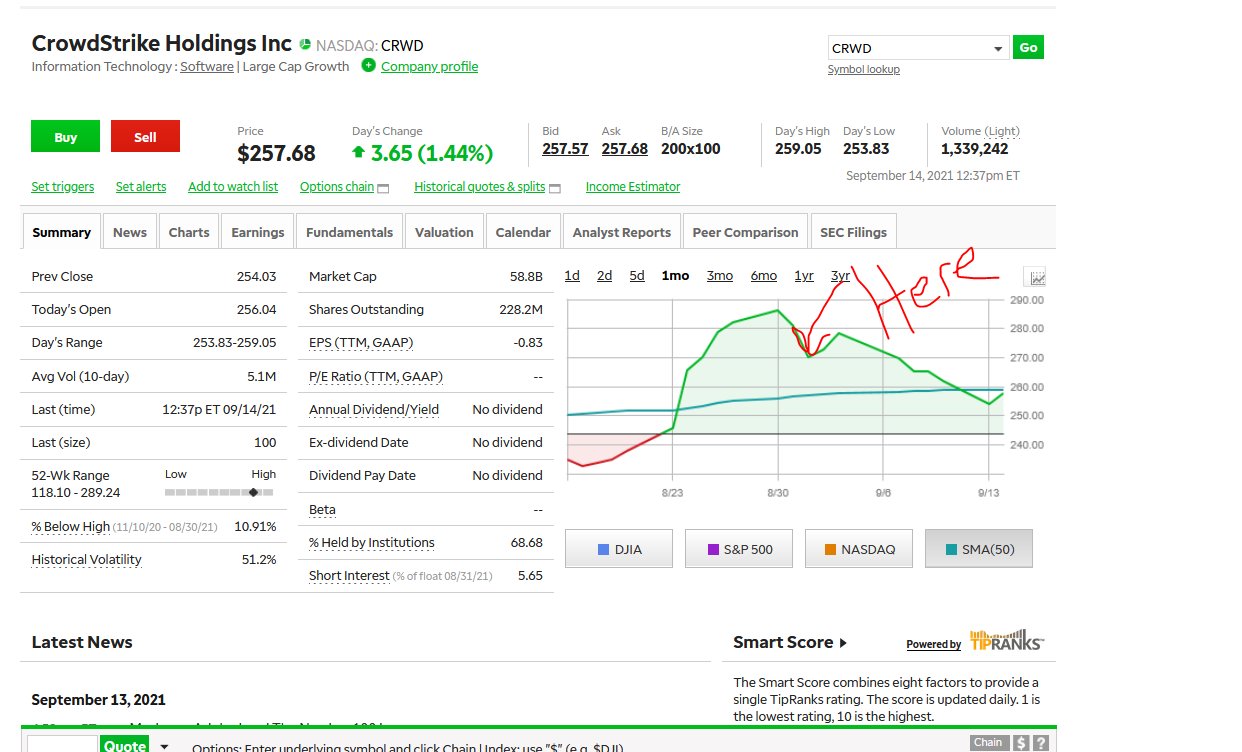The image size is (1242, 752).
Task: Click the green Buy button
Action: point(65,137)
